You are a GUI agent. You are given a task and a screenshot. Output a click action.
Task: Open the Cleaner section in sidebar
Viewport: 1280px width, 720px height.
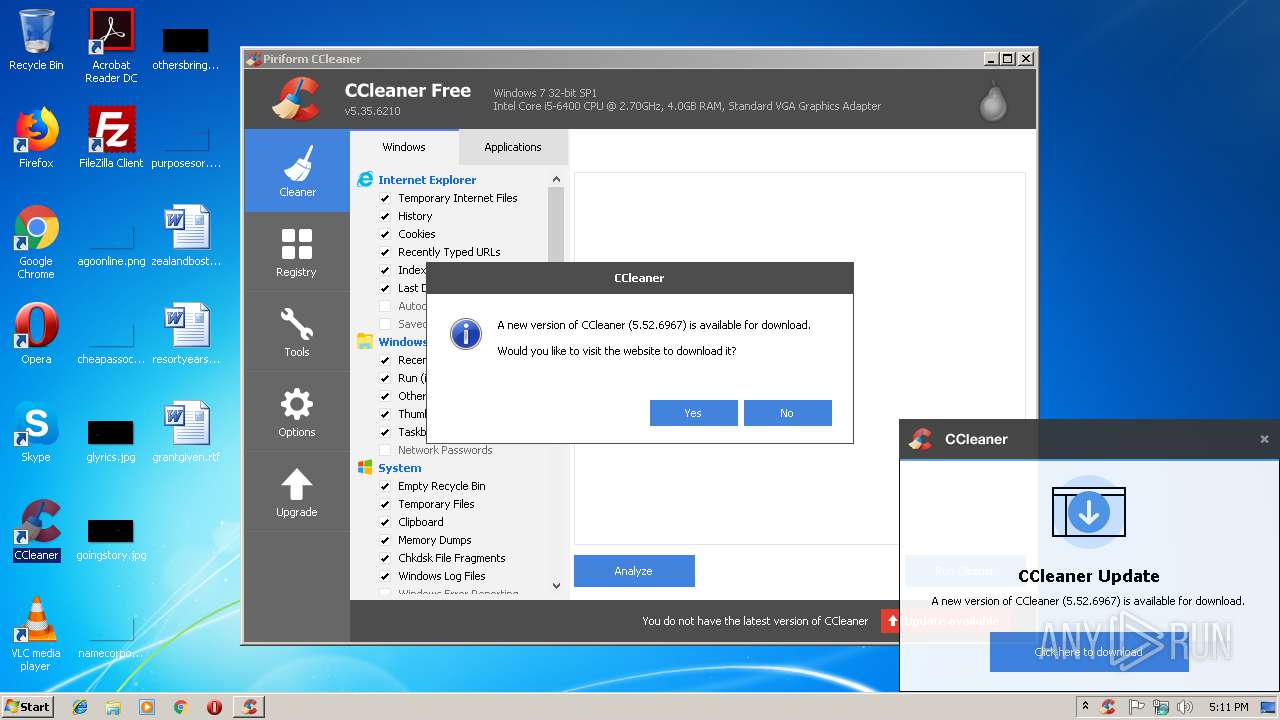297,170
